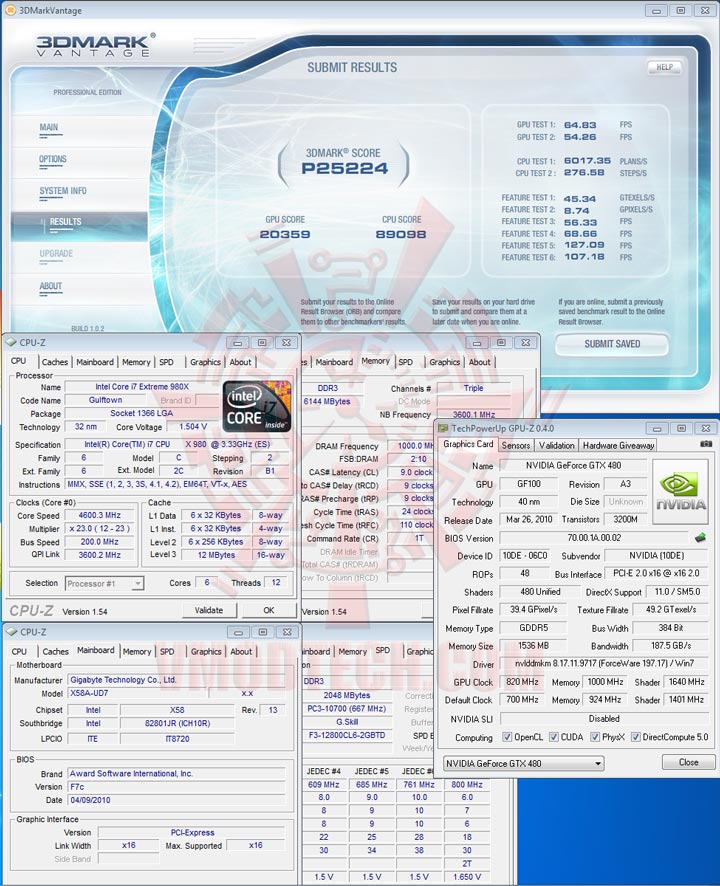
Task: Click the BIOS Version F7c field
Action: click(x=176, y=787)
